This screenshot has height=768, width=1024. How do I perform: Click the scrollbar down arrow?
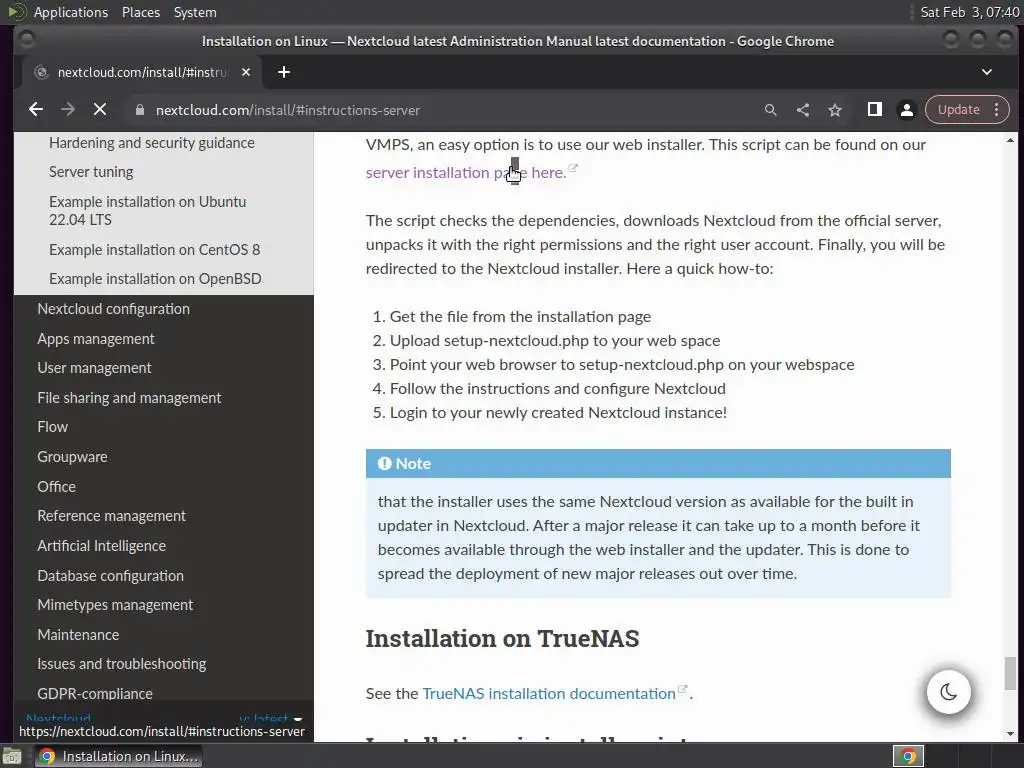tap(1010, 734)
